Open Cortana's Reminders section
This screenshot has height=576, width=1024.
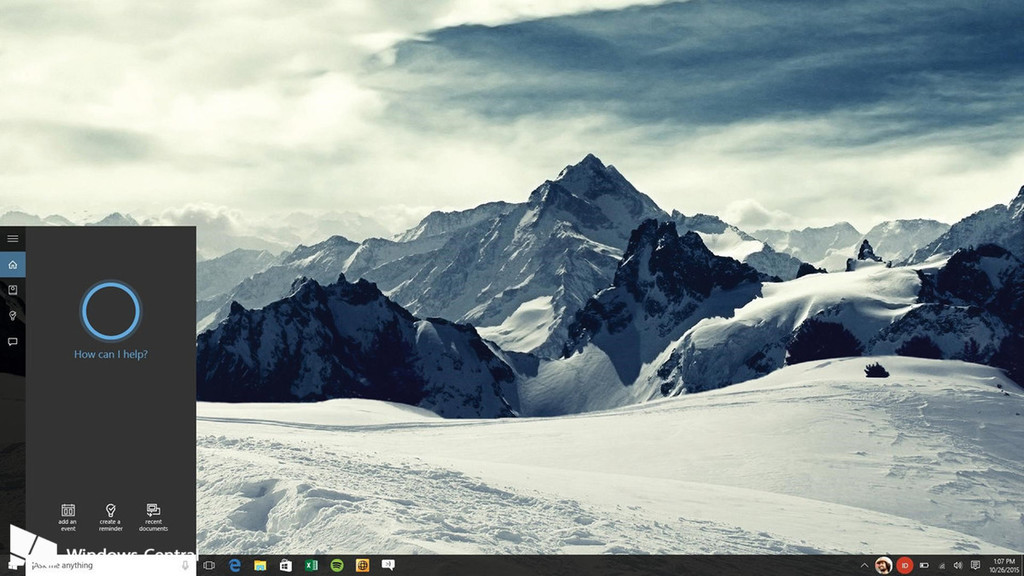(x=12, y=315)
